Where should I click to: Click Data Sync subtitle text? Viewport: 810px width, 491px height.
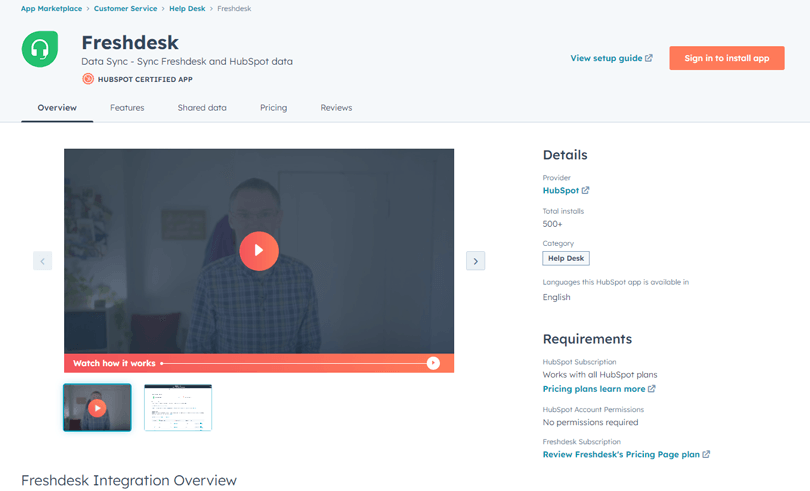pyautogui.click(x=187, y=62)
